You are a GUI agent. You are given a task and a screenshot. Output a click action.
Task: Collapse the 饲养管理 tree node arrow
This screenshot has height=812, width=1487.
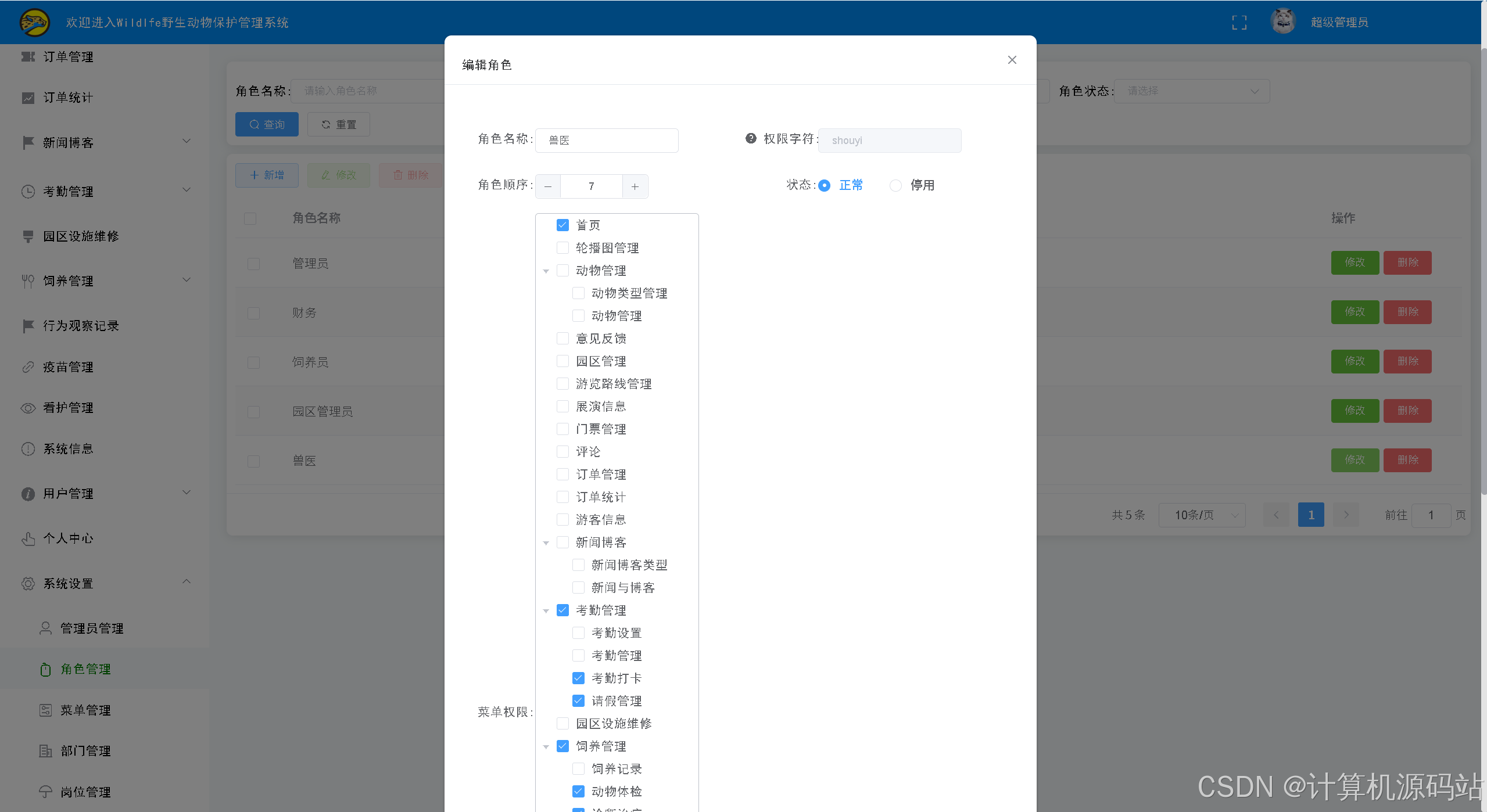(x=546, y=747)
